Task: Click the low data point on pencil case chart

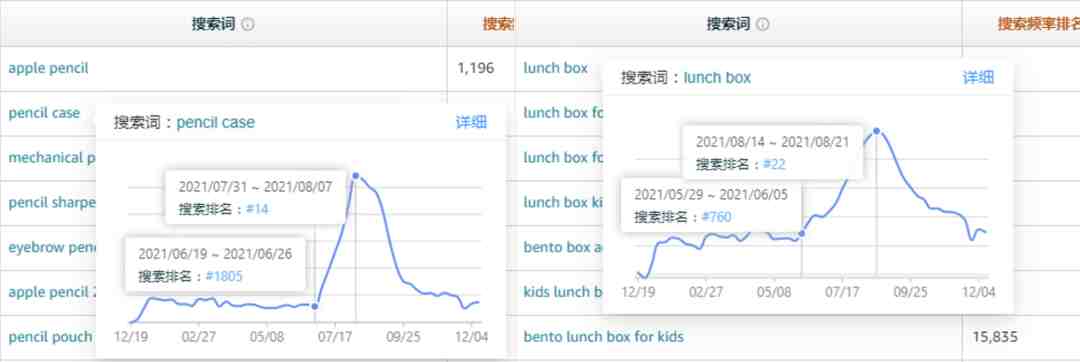Action: pos(315,306)
